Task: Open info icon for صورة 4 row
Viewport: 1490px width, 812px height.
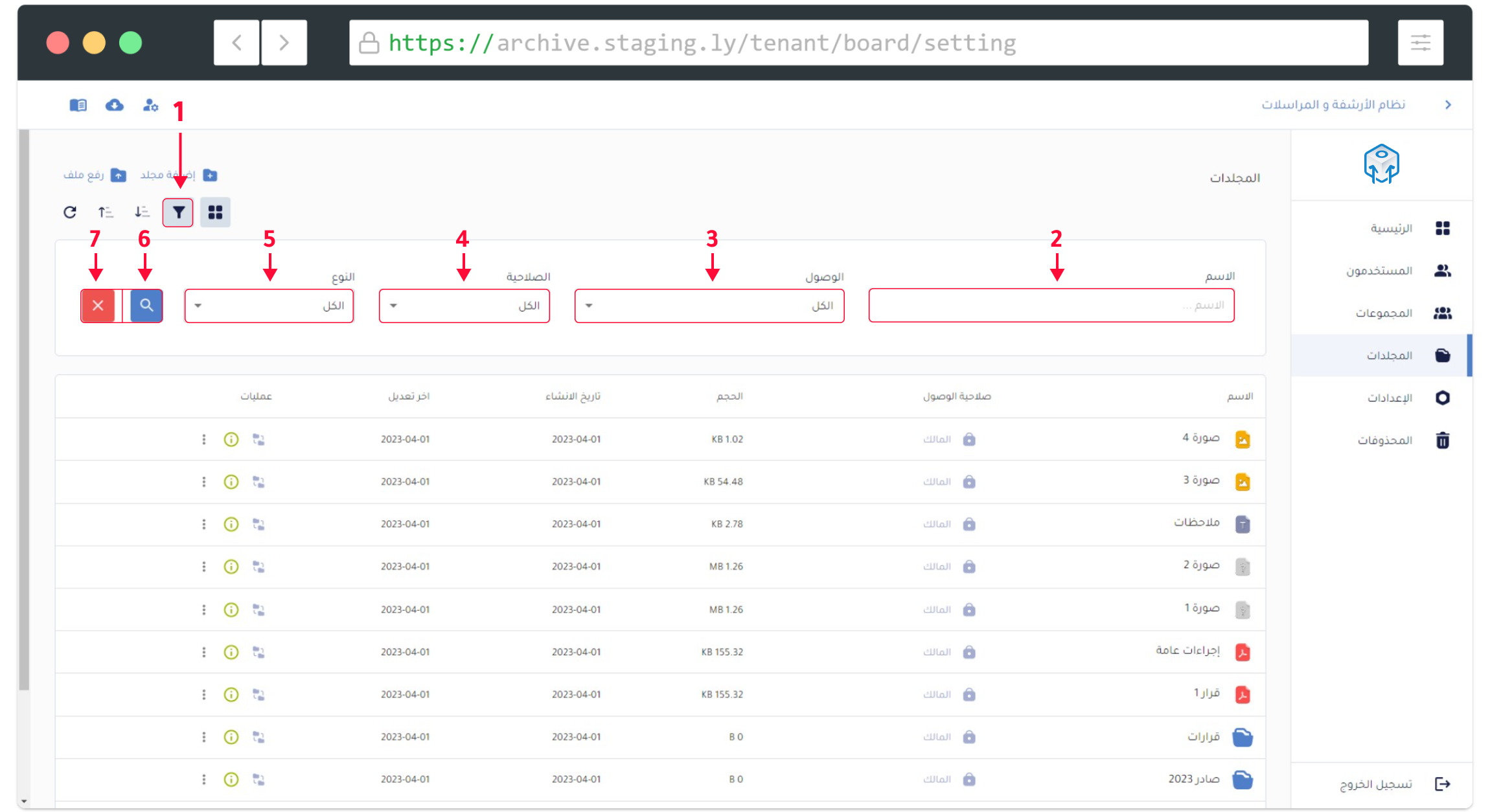Action: point(231,440)
